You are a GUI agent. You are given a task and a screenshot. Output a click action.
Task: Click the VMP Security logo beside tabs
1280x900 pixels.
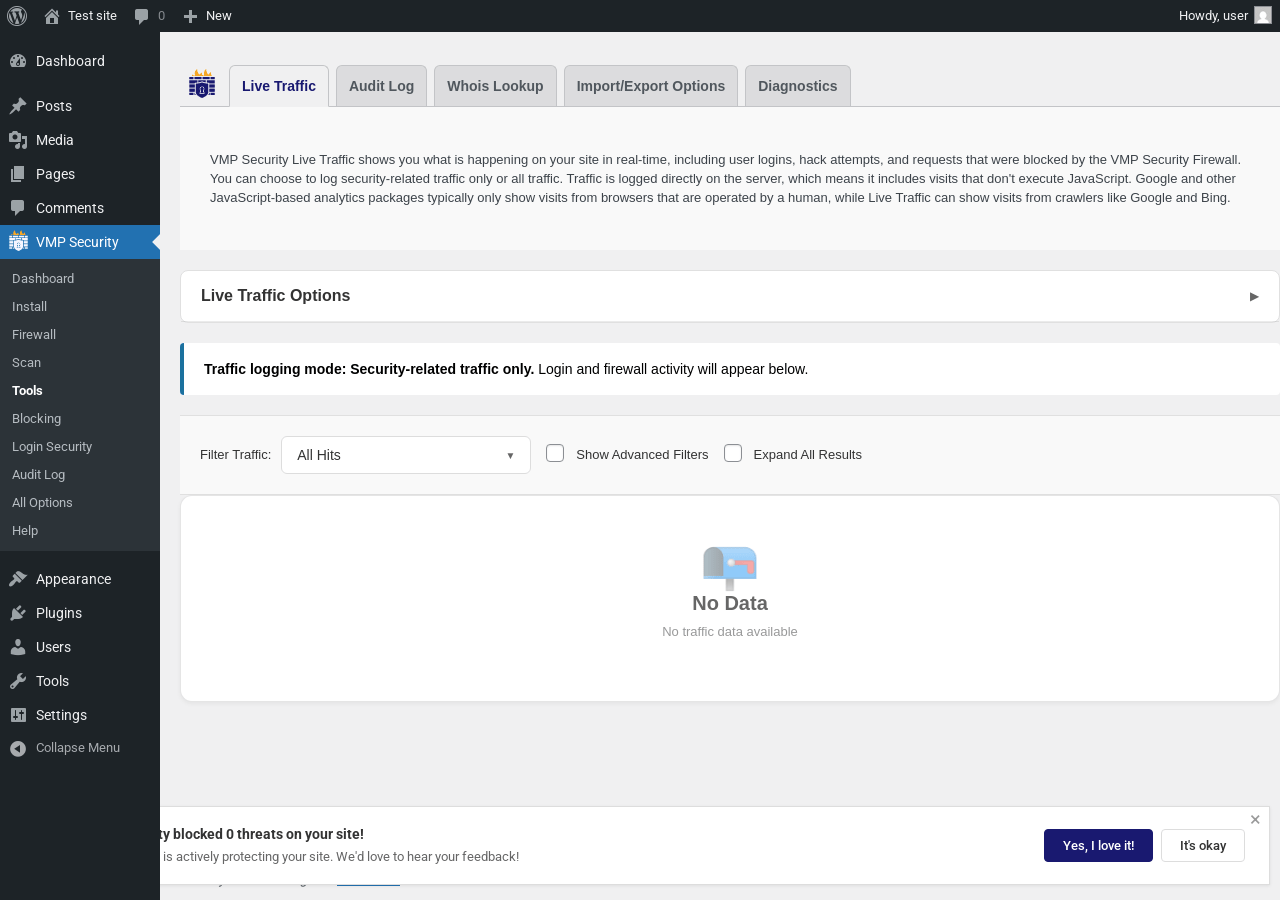202,84
